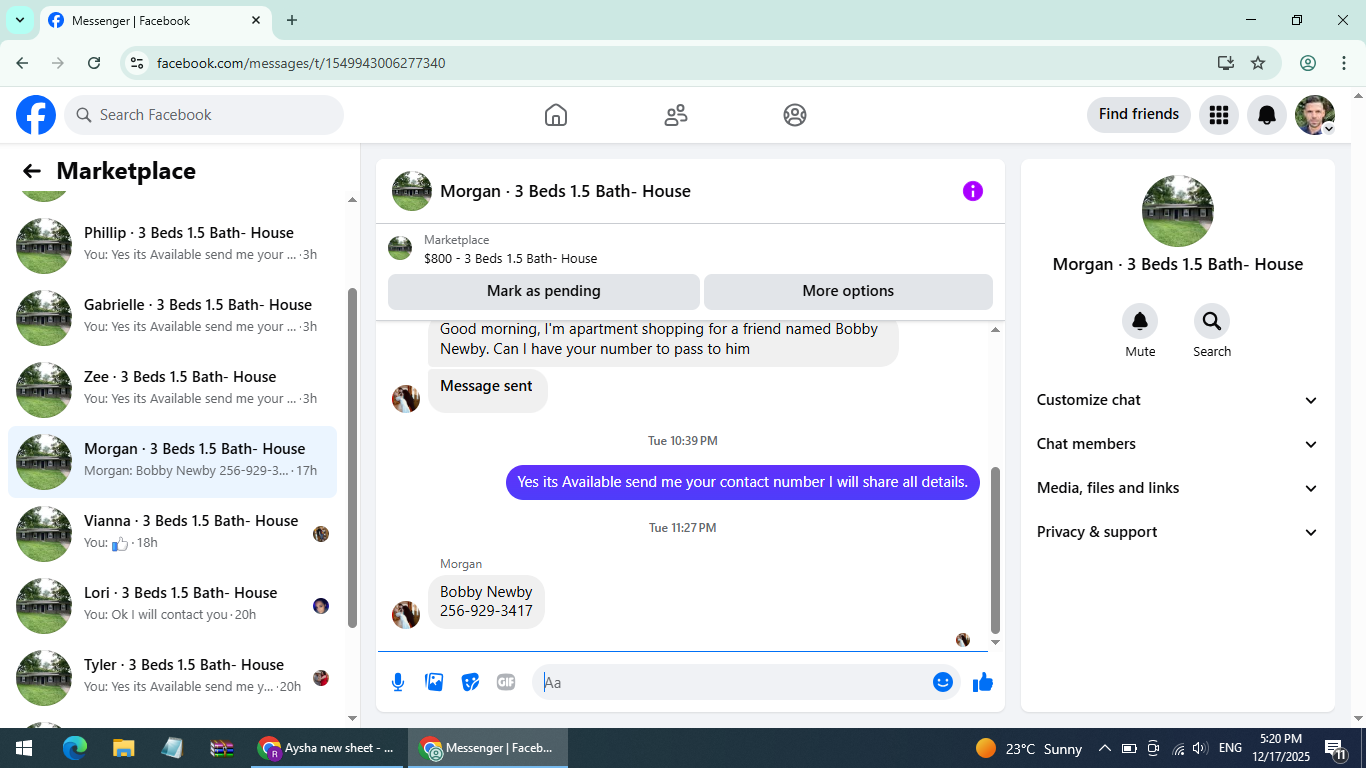1366x768 pixels.
Task: Open Chrome profile icon
Action: coord(1308,63)
